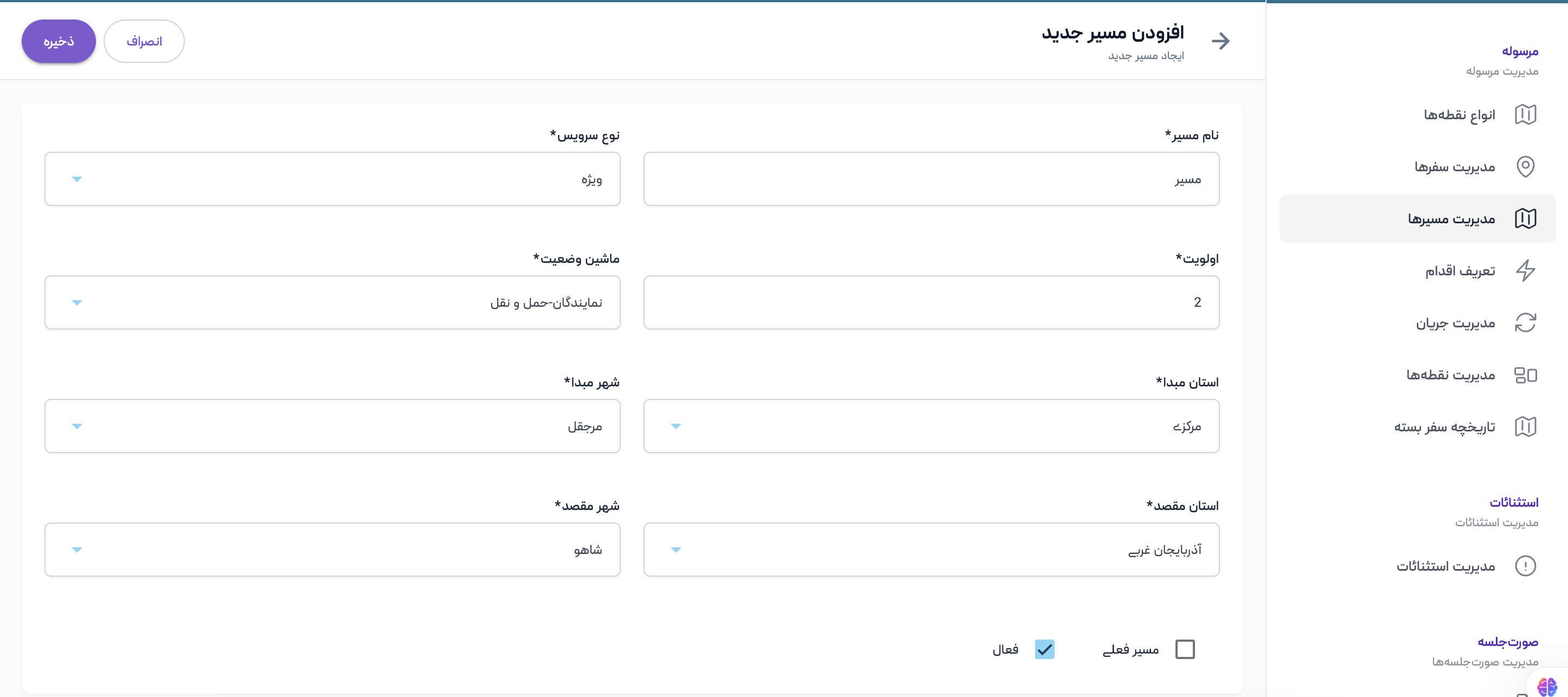Open the استان مبدا dropdown

931,426
